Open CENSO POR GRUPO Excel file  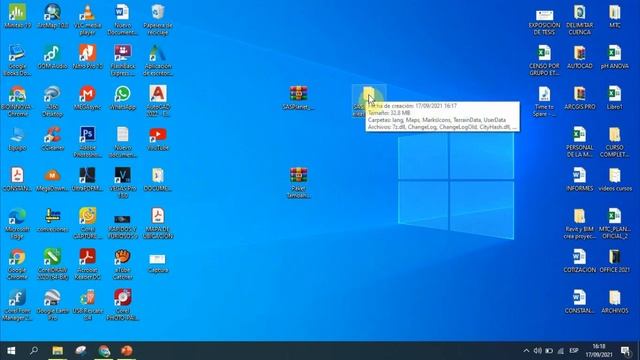544,60
